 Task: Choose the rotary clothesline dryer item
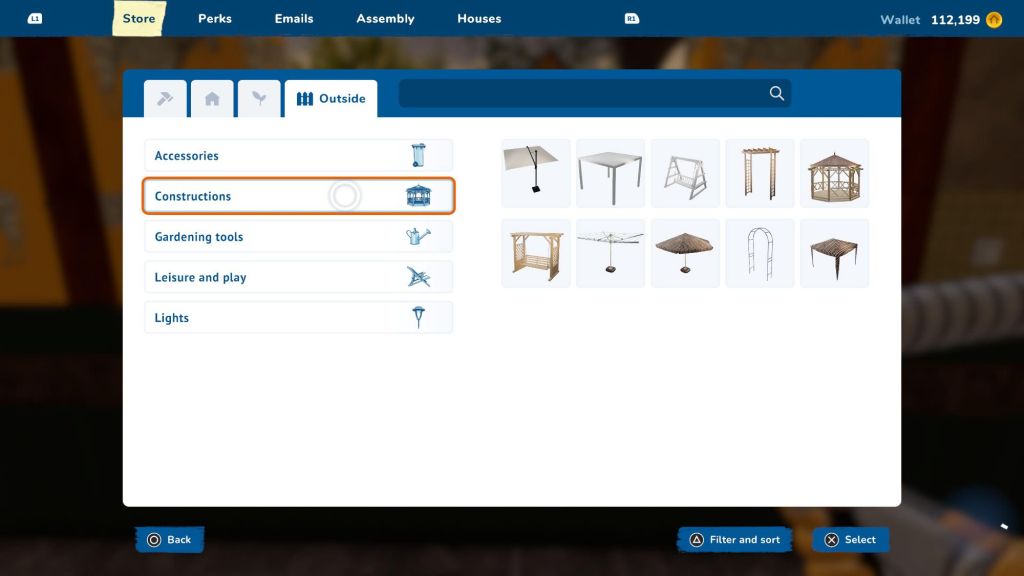[610, 253]
